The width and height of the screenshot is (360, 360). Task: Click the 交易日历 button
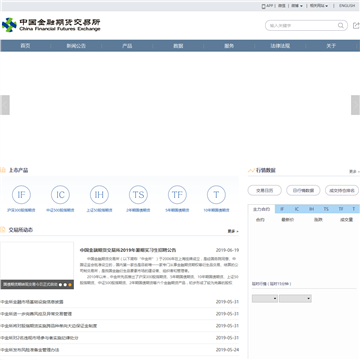tap(264, 190)
